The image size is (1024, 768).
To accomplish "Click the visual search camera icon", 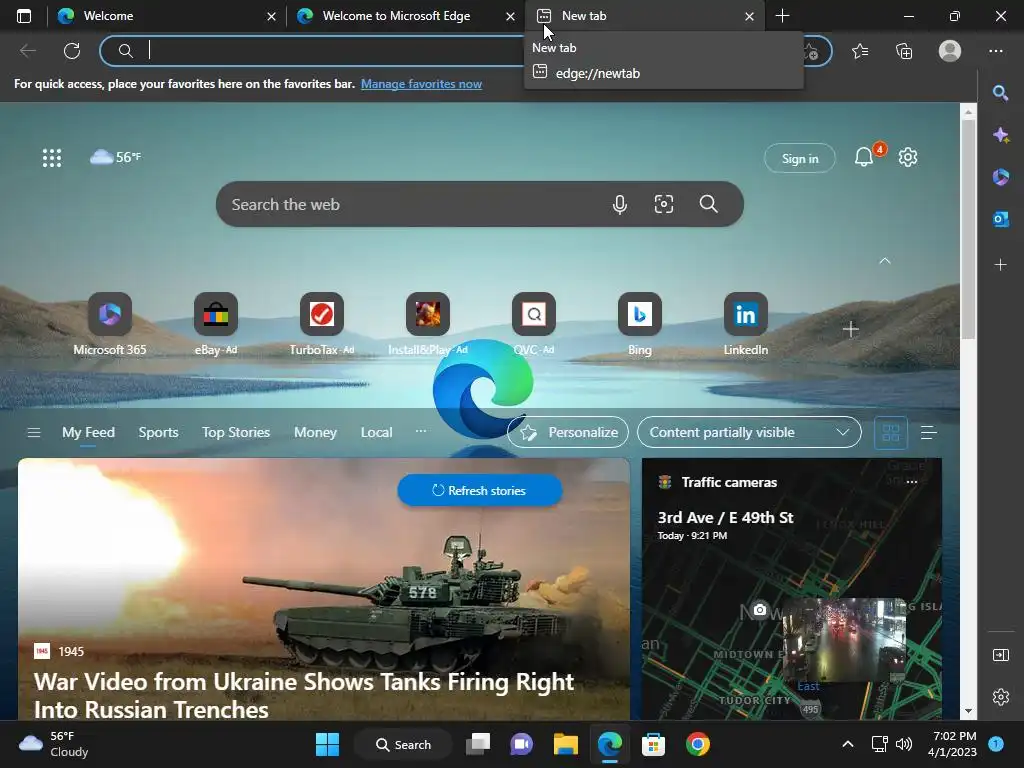I will (x=664, y=204).
